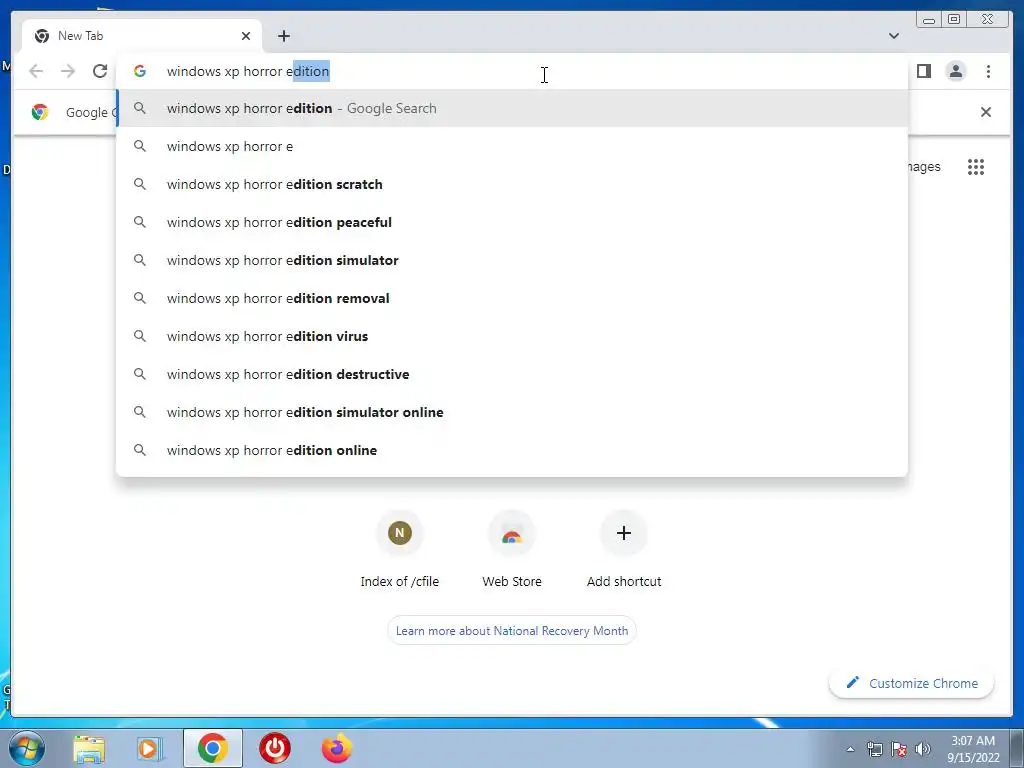
Task: Pick suggestion 'windows xp horror edition removal'
Action: (x=511, y=298)
